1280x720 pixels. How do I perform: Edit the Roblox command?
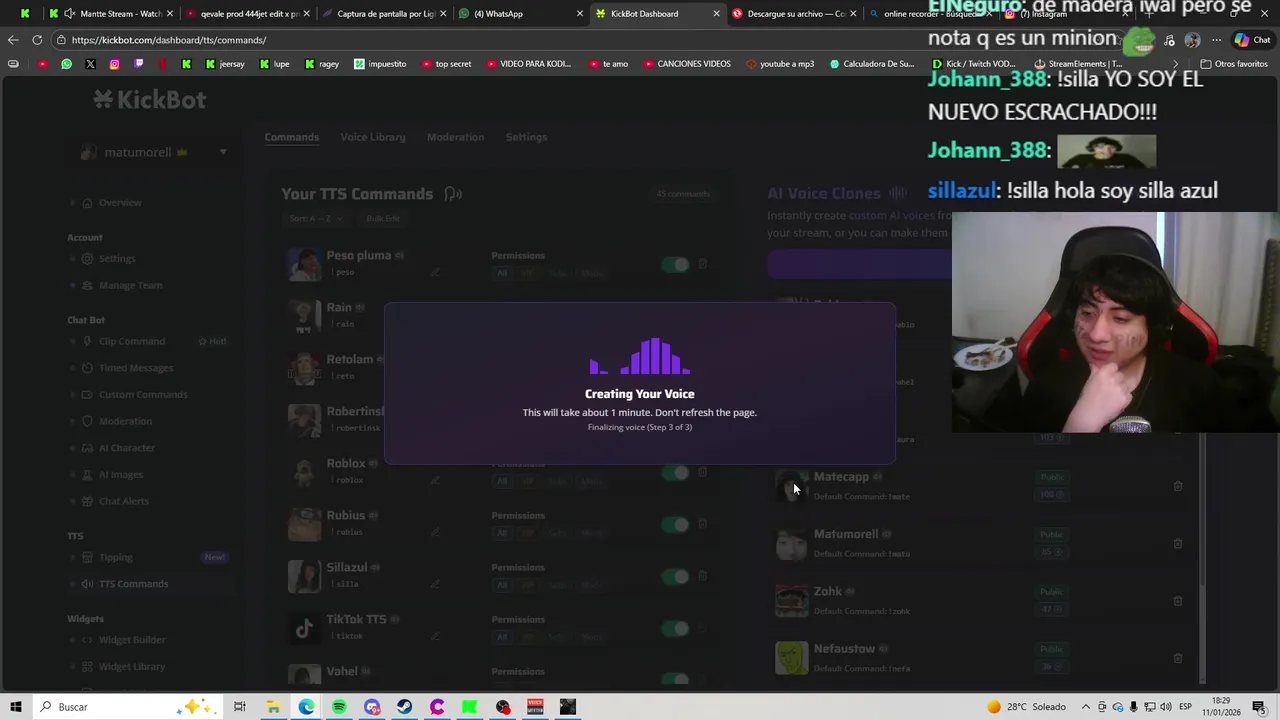(x=435, y=480)
